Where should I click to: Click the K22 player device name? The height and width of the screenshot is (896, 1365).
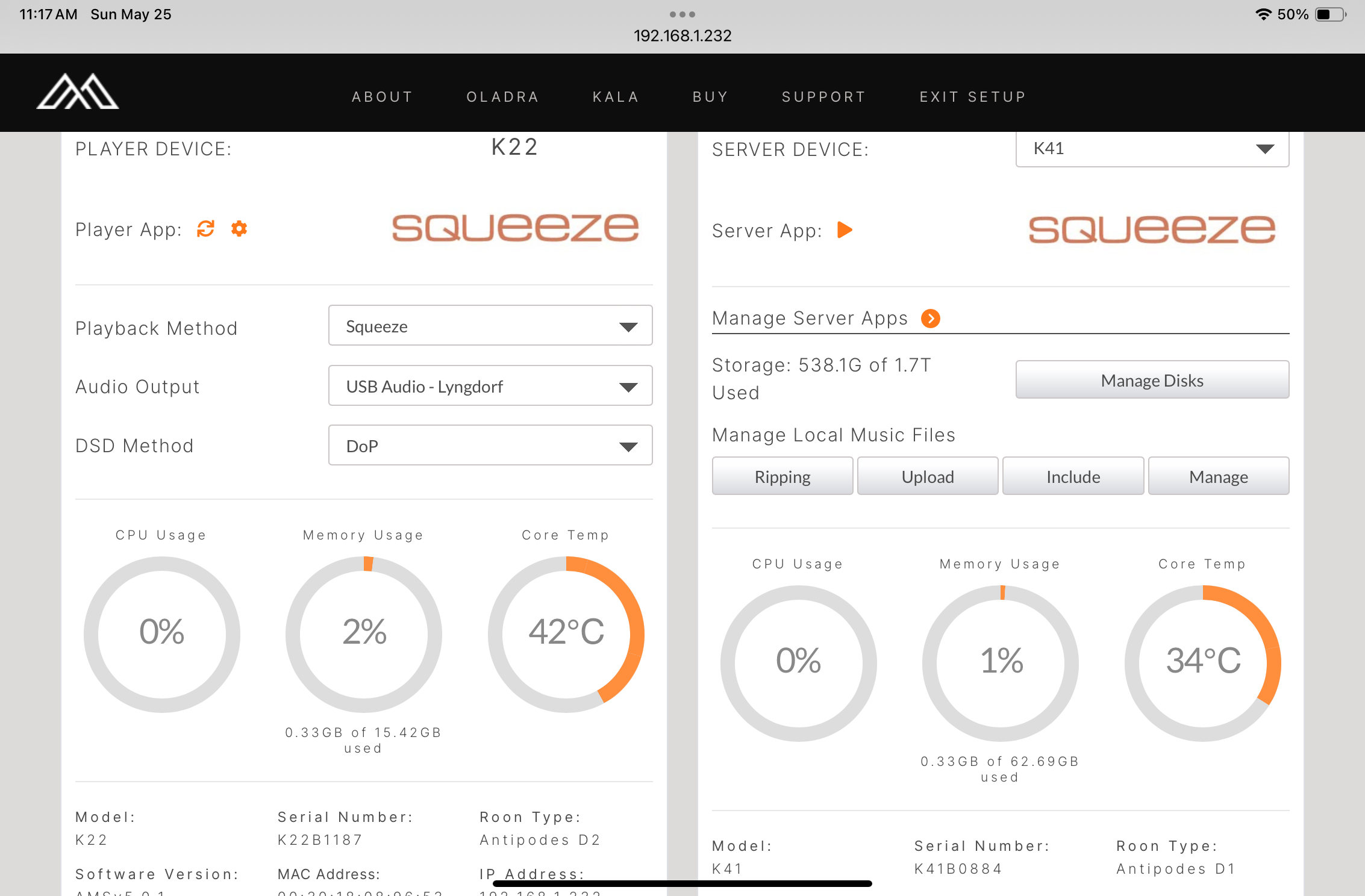[514, 147]
